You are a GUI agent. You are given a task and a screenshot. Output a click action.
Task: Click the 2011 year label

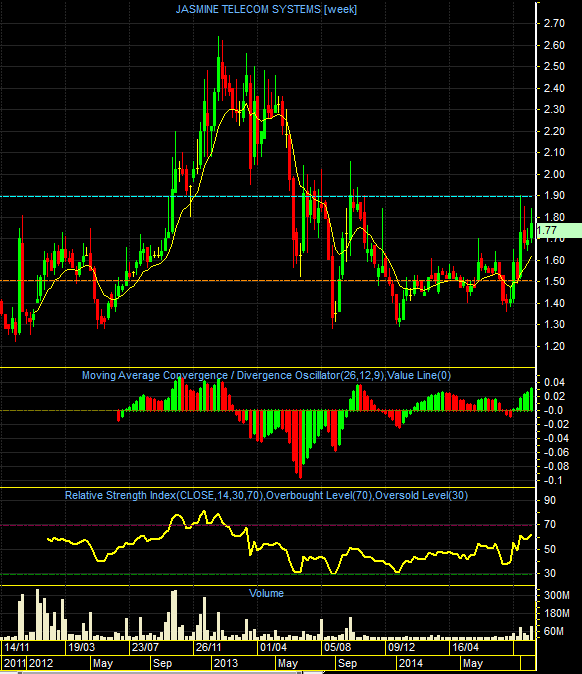click(x=14, y=663)
